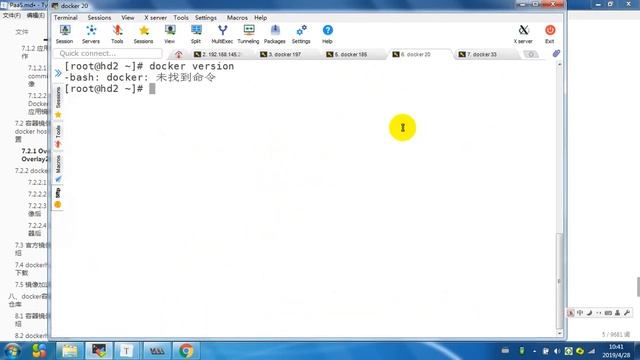Open the Tools toolbar icon

pos(117,34)
